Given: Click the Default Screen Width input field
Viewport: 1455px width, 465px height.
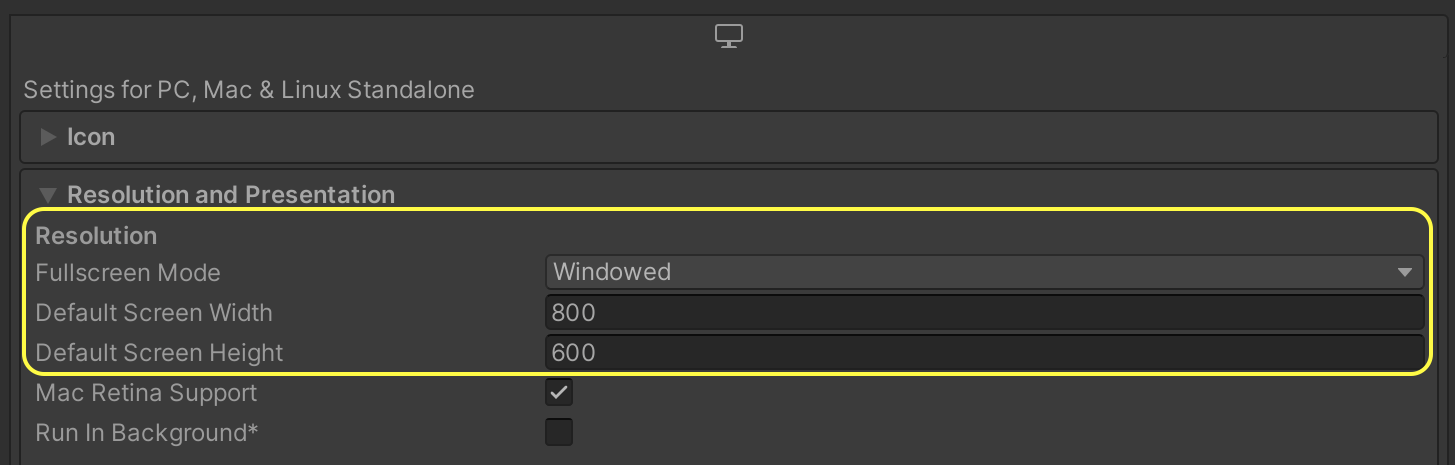Looking at the screenshot, I should [984, 313].
